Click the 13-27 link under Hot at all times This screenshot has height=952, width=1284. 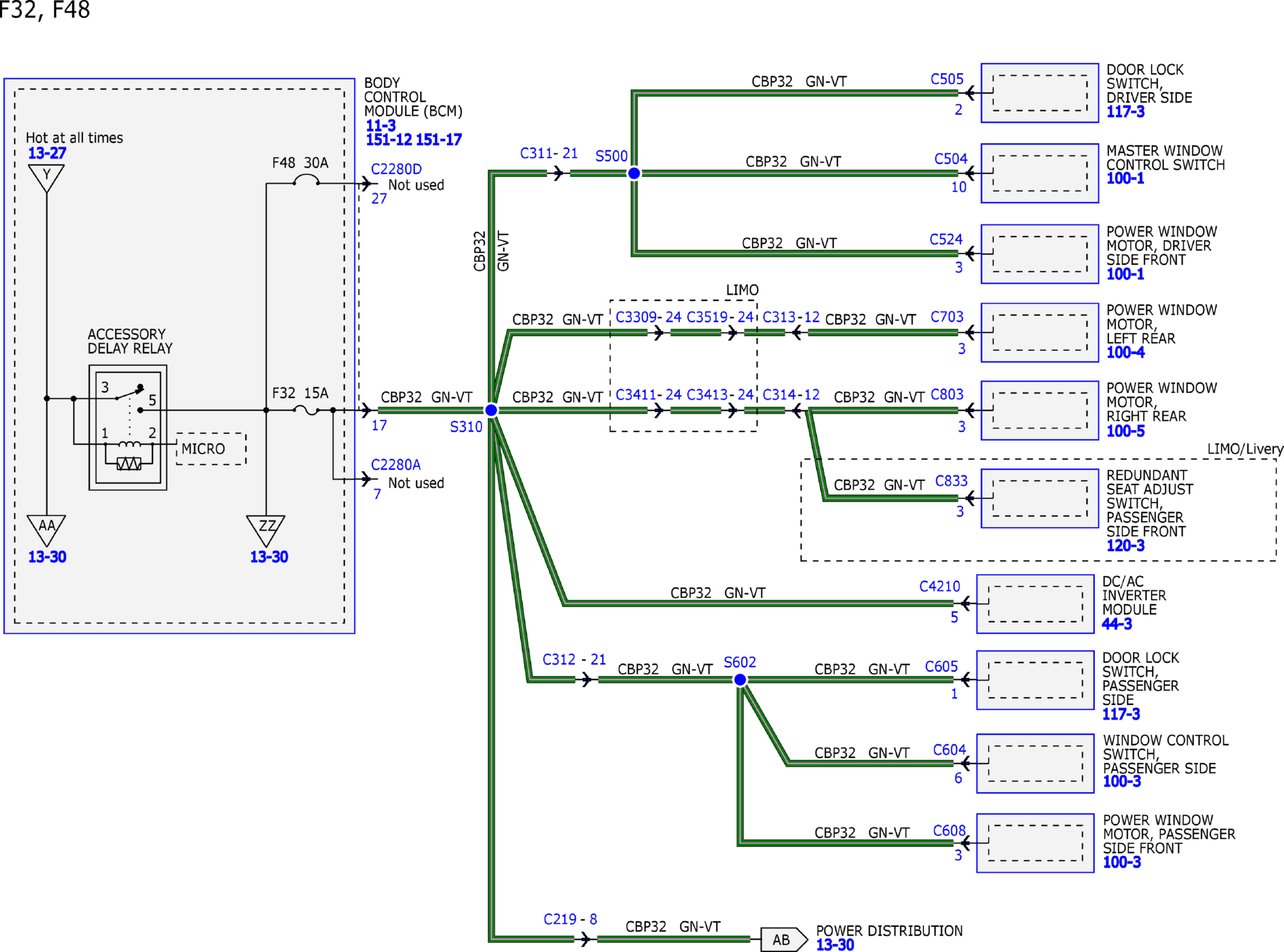coord(47,153)
